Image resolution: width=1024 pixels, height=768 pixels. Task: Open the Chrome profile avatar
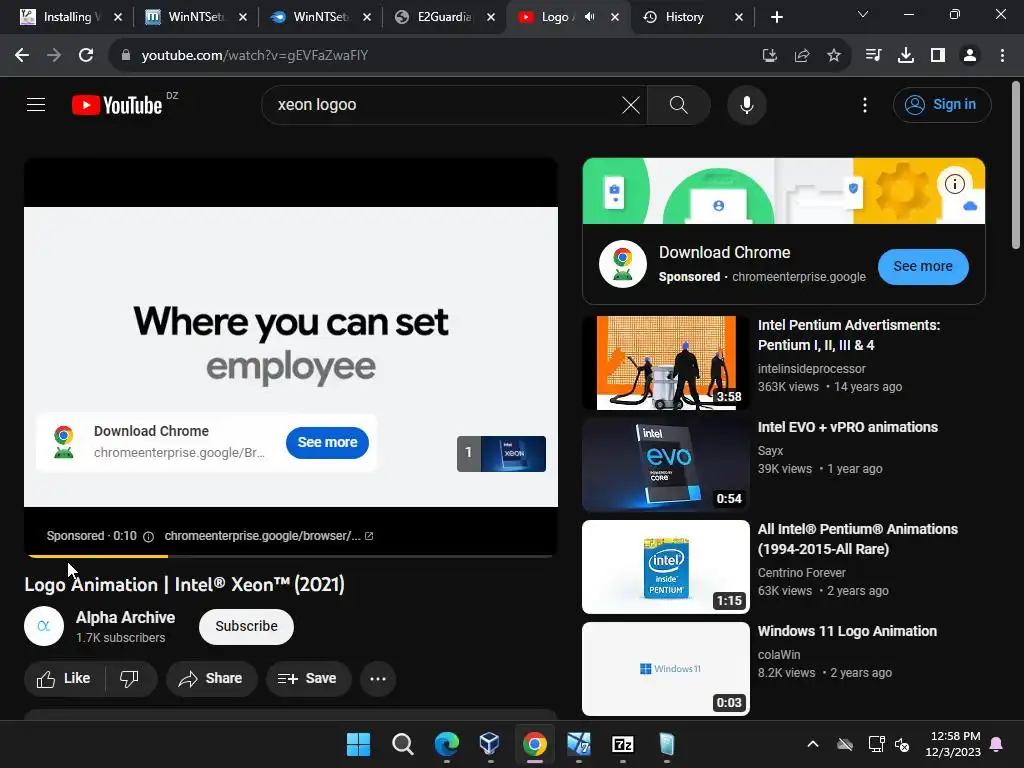[x=970, y=56]
